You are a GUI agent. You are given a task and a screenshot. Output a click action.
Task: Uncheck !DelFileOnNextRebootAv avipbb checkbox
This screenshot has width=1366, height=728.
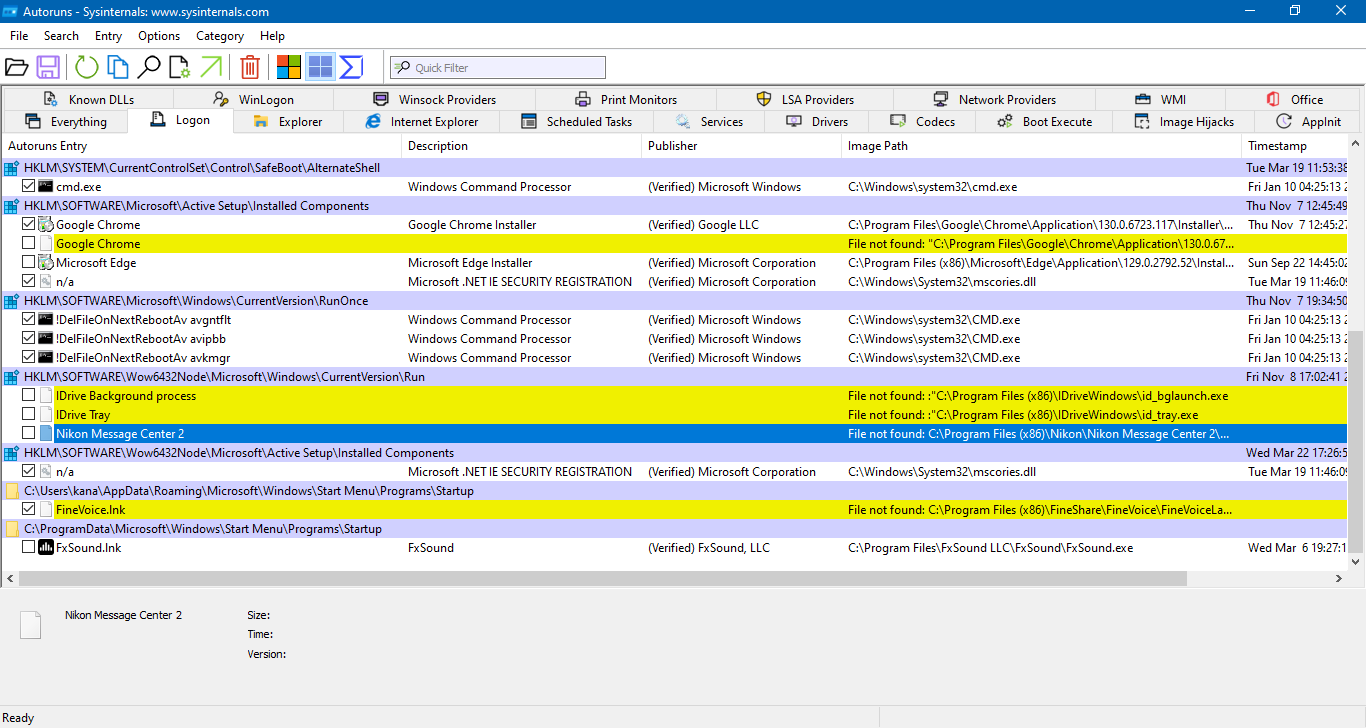pyautogui.click(x=29, y=338)
